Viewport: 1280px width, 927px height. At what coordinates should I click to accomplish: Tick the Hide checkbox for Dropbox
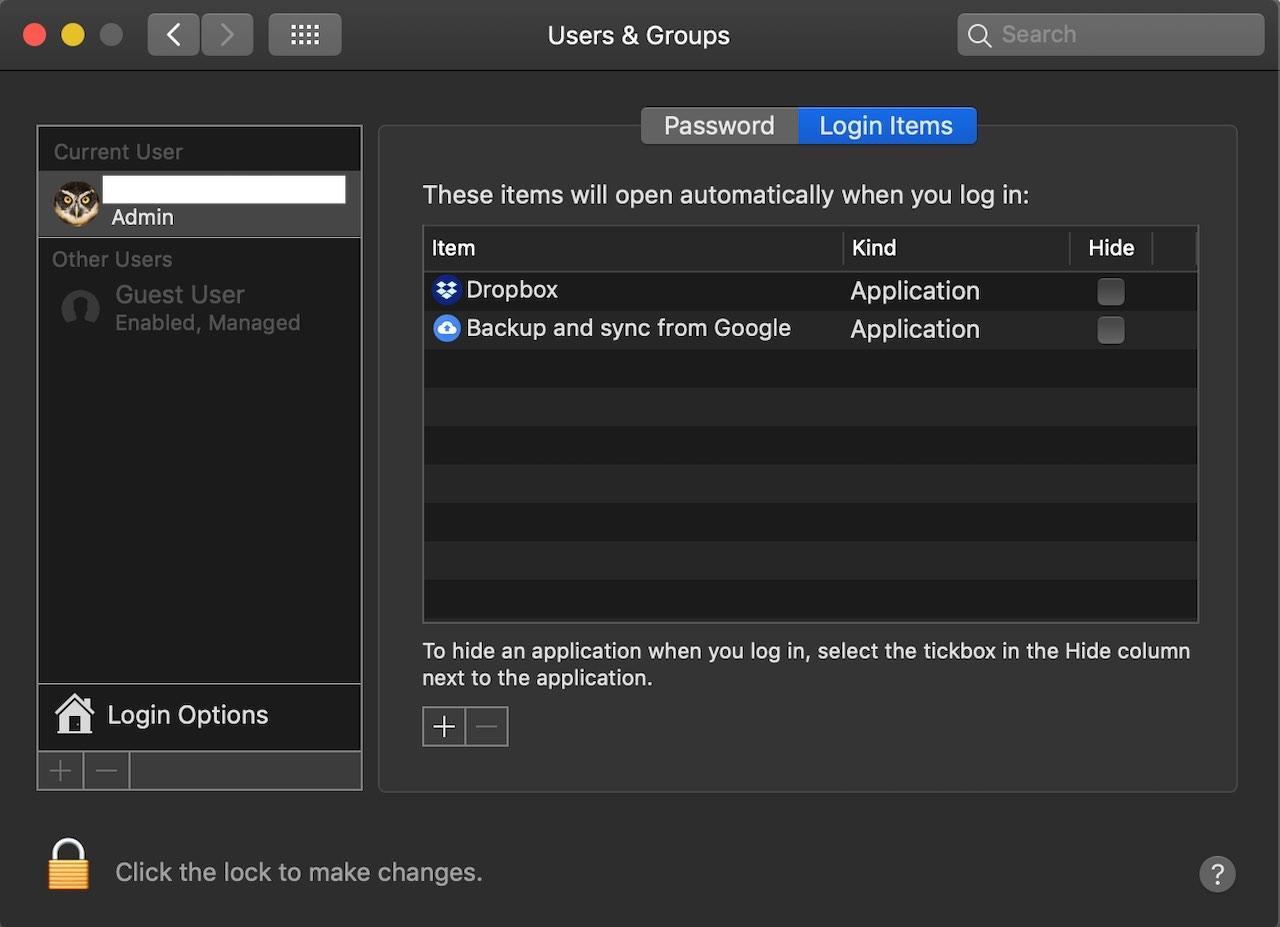pos(1110,291)
